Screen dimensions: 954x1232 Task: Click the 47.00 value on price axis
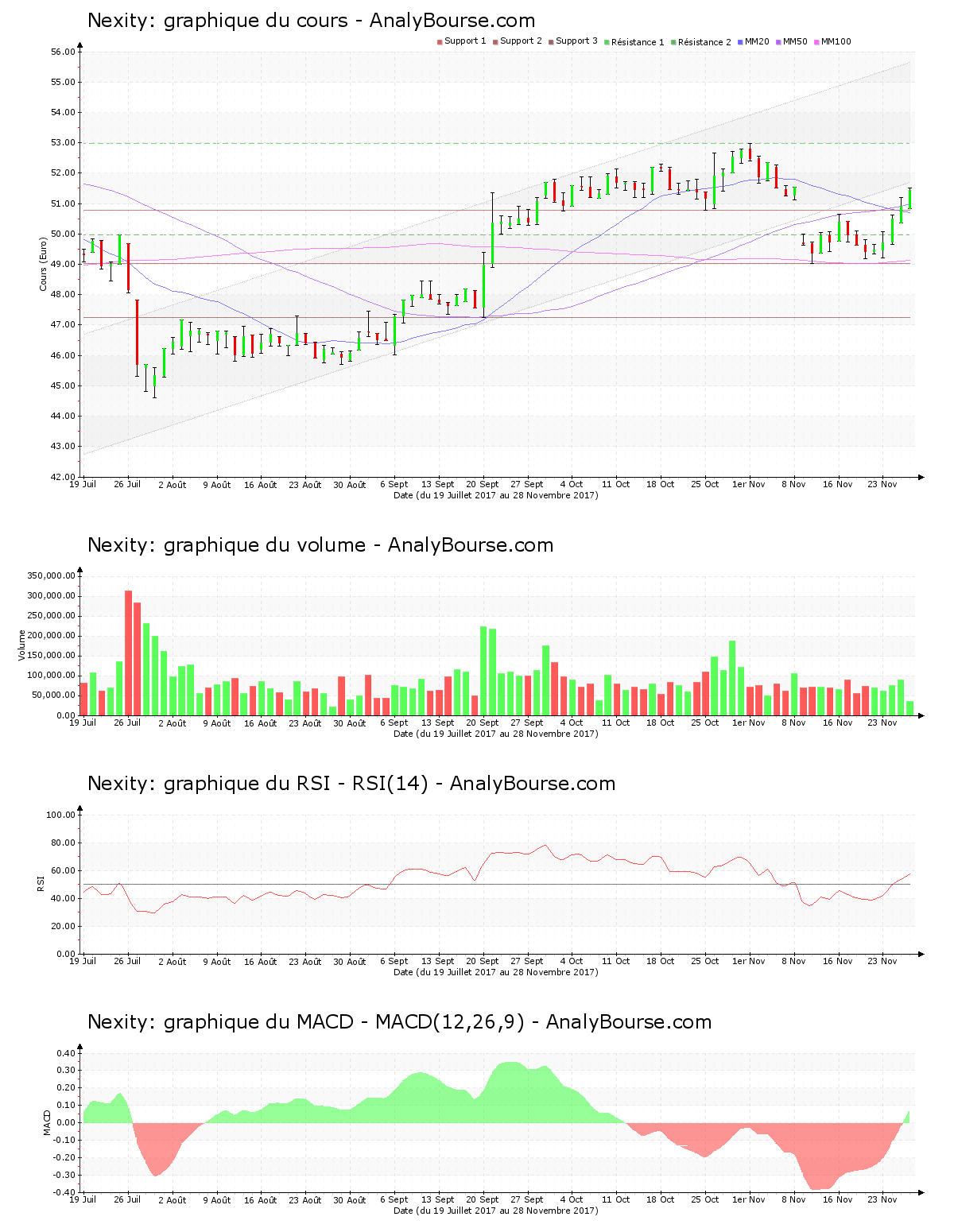[63, 325]
